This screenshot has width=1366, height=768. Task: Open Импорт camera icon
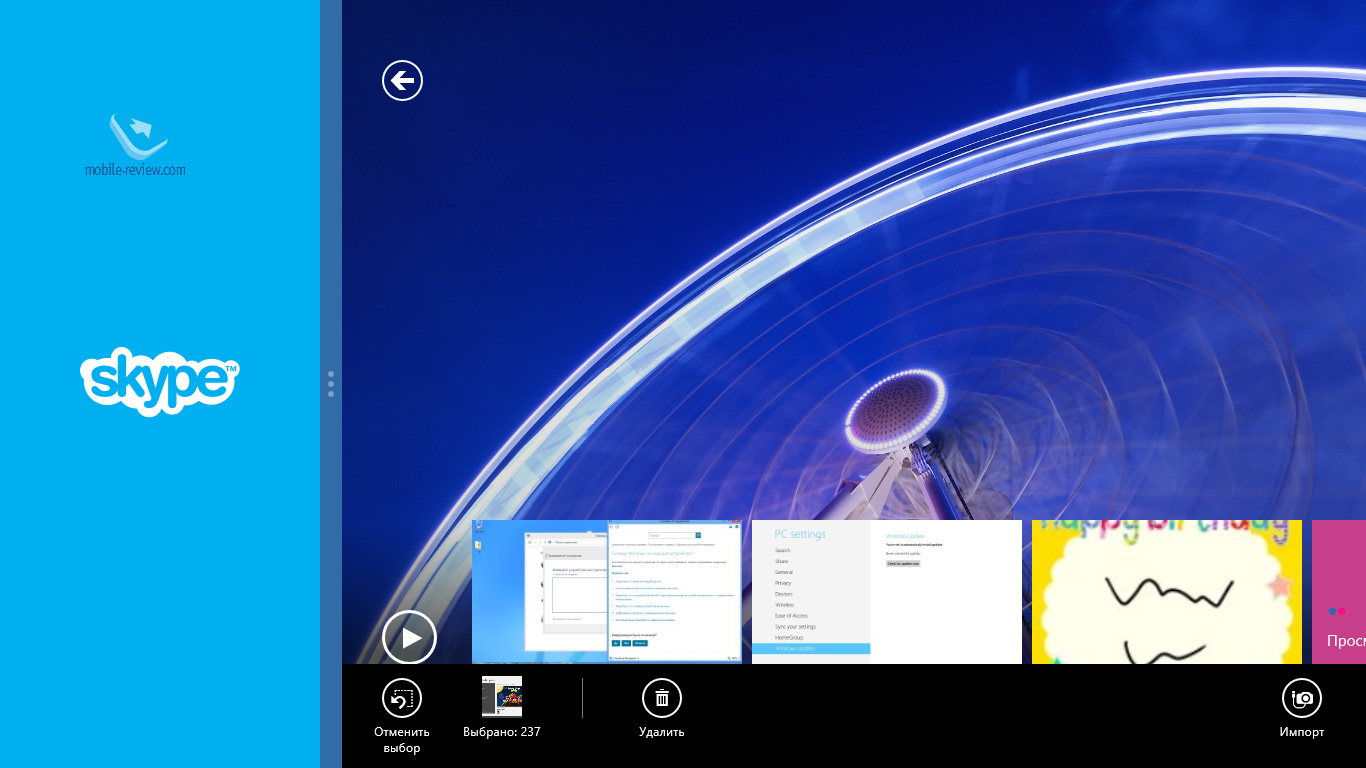coord(1302,699)
